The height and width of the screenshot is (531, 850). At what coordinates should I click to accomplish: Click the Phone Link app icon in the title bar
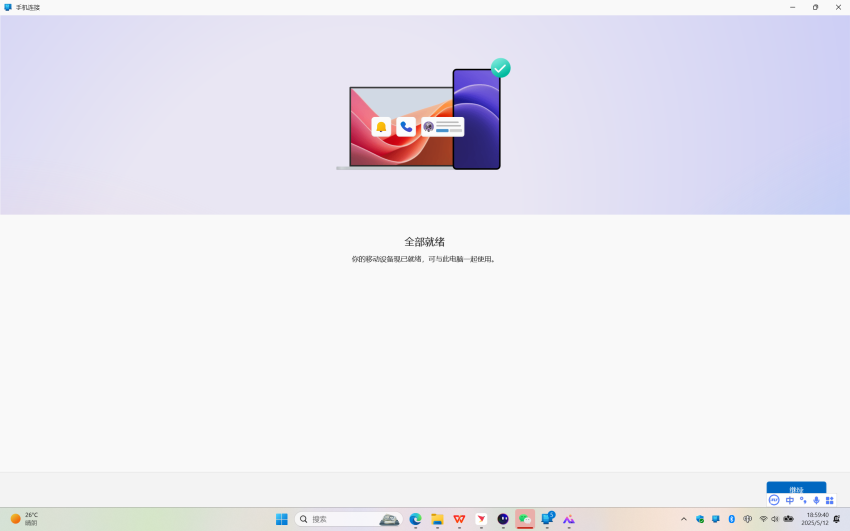coord(8,8)
